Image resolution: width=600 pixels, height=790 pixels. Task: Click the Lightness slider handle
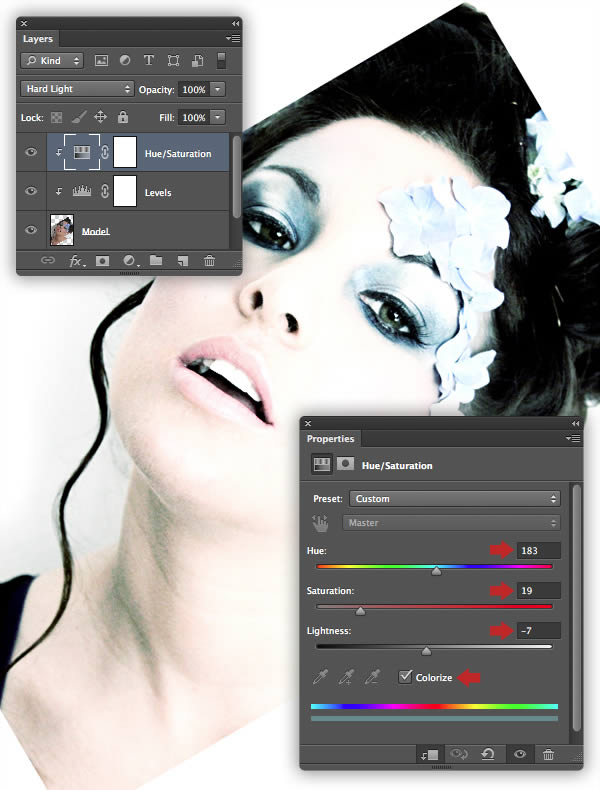[x=426, y=651]
